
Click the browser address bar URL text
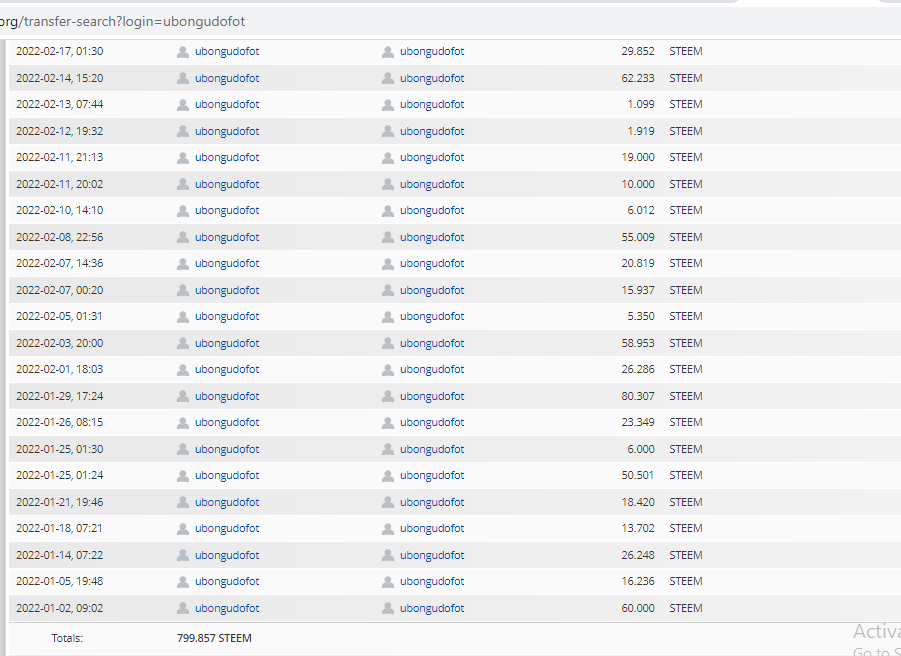tap(122, 21)
